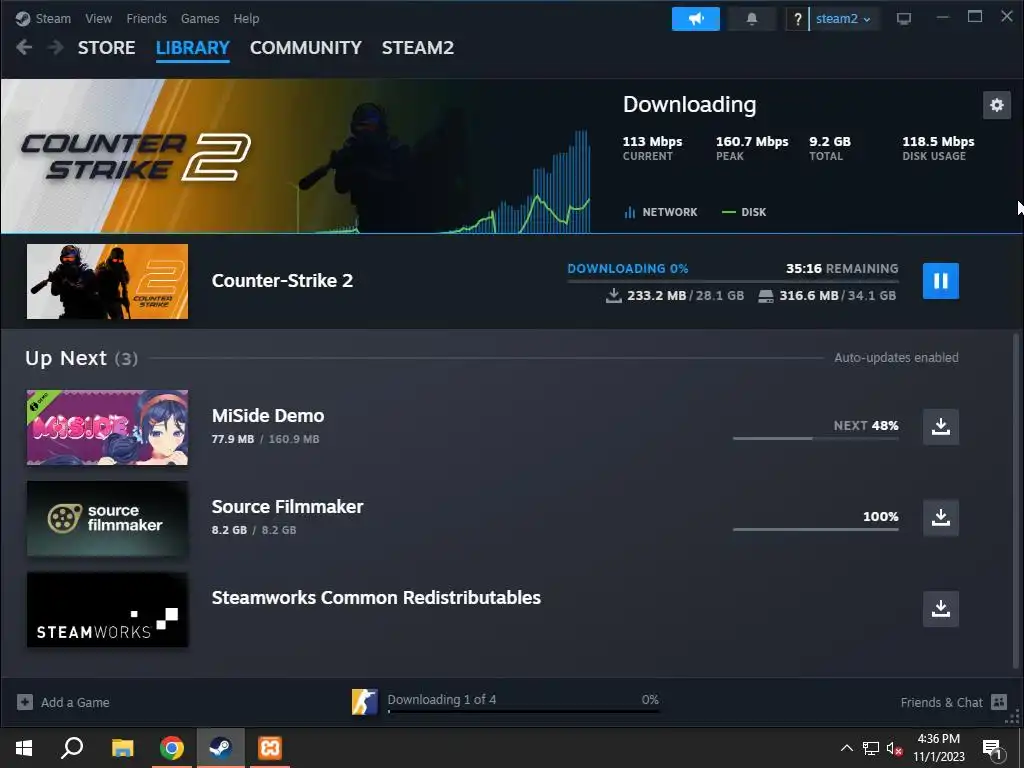This screenshot has height=768, width=1024.
Task: Open Friends & Chat
Action: [941, 702]
